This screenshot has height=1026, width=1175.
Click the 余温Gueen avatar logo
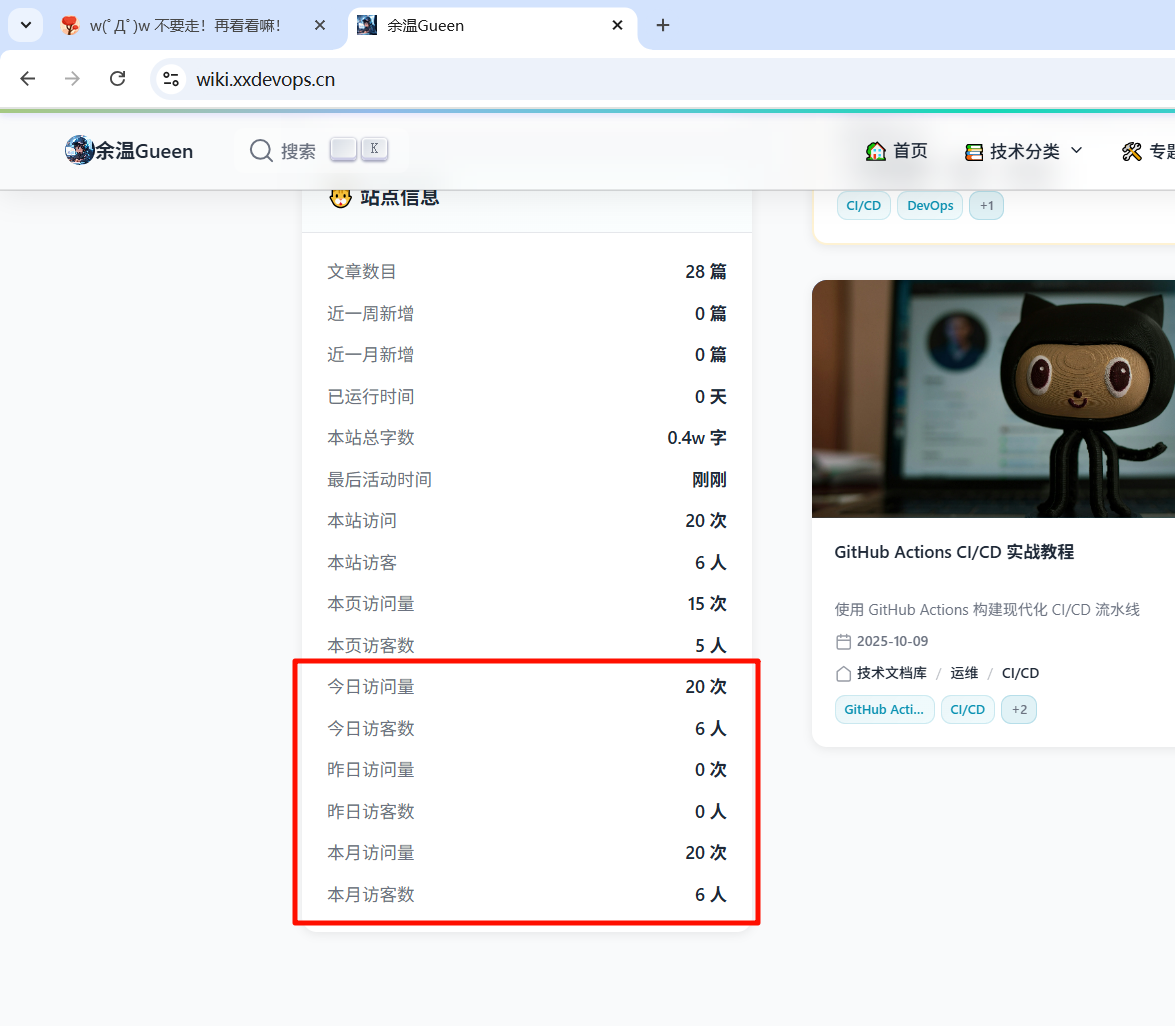[79, 151]
